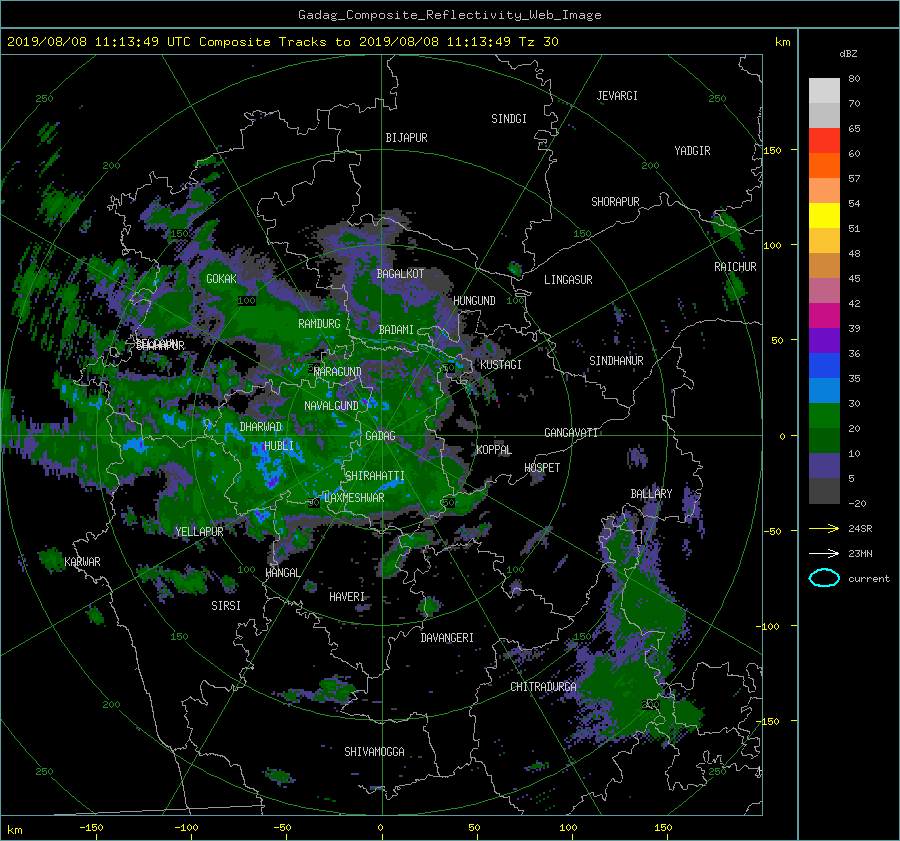Click the RAICHUR city label
This screenshot has width=900, height=841.
[x=735, y=266]
